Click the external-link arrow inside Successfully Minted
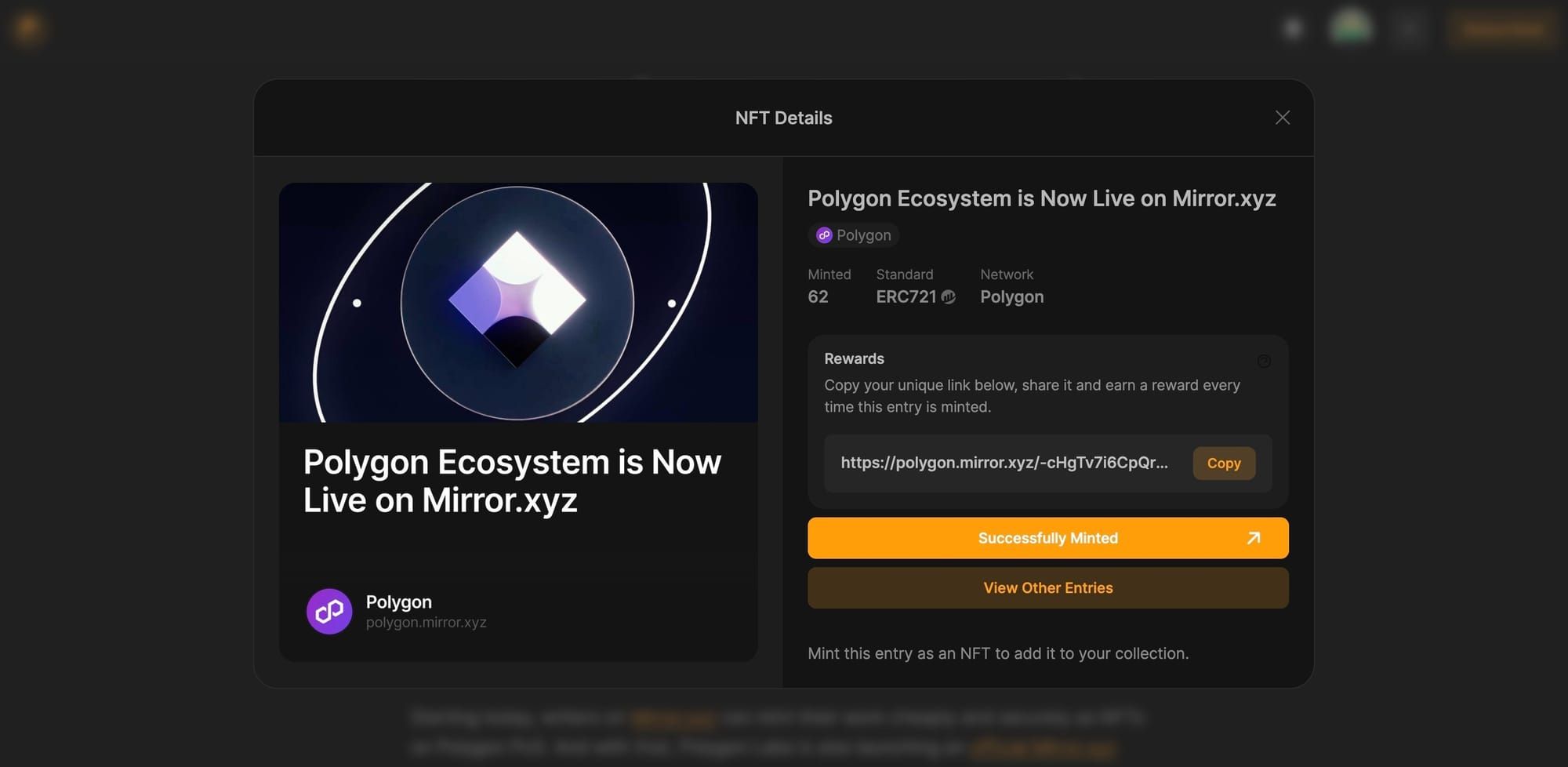This screenshot has height=767, width=1568. click(1254, 538)
